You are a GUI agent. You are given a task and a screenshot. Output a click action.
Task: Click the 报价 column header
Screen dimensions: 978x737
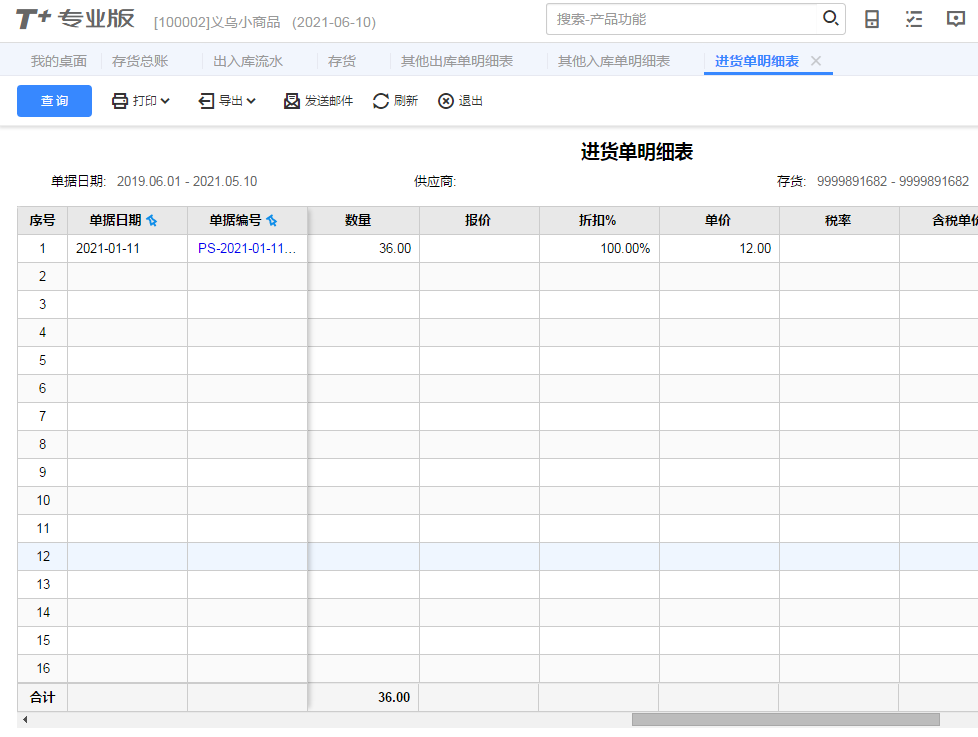[478, 220]
